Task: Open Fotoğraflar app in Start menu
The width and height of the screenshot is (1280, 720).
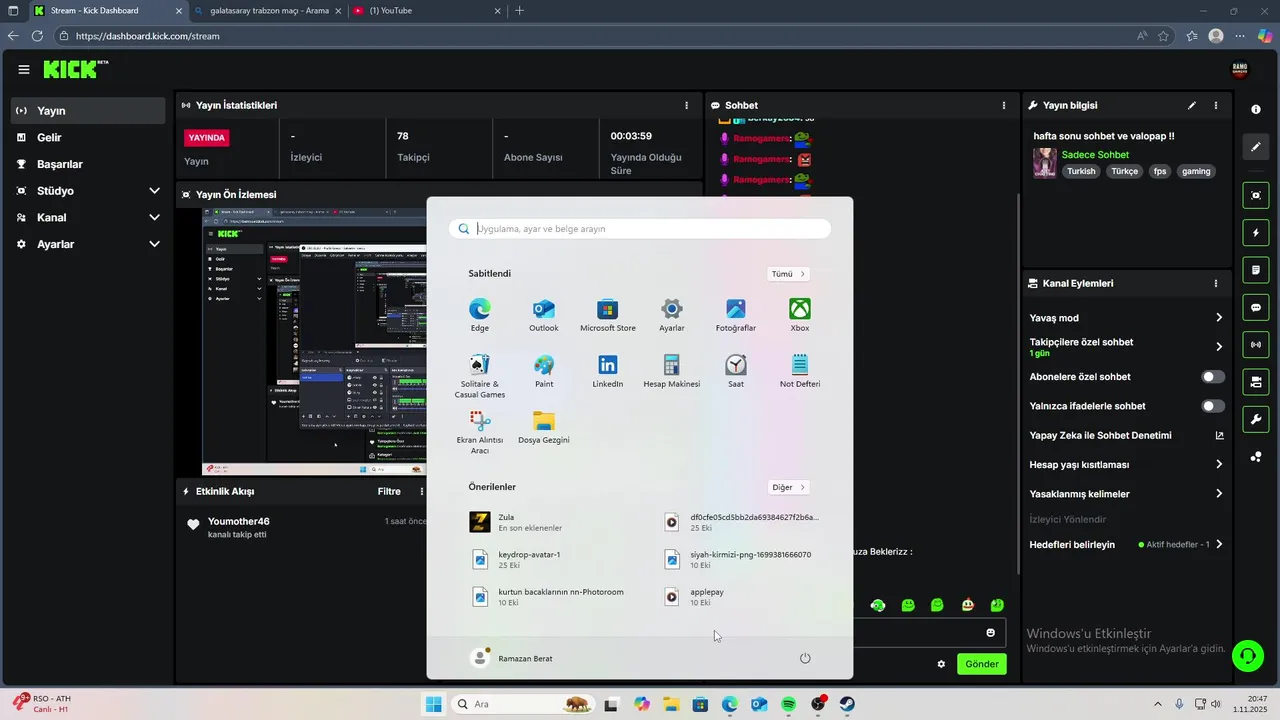Action: 736,315
